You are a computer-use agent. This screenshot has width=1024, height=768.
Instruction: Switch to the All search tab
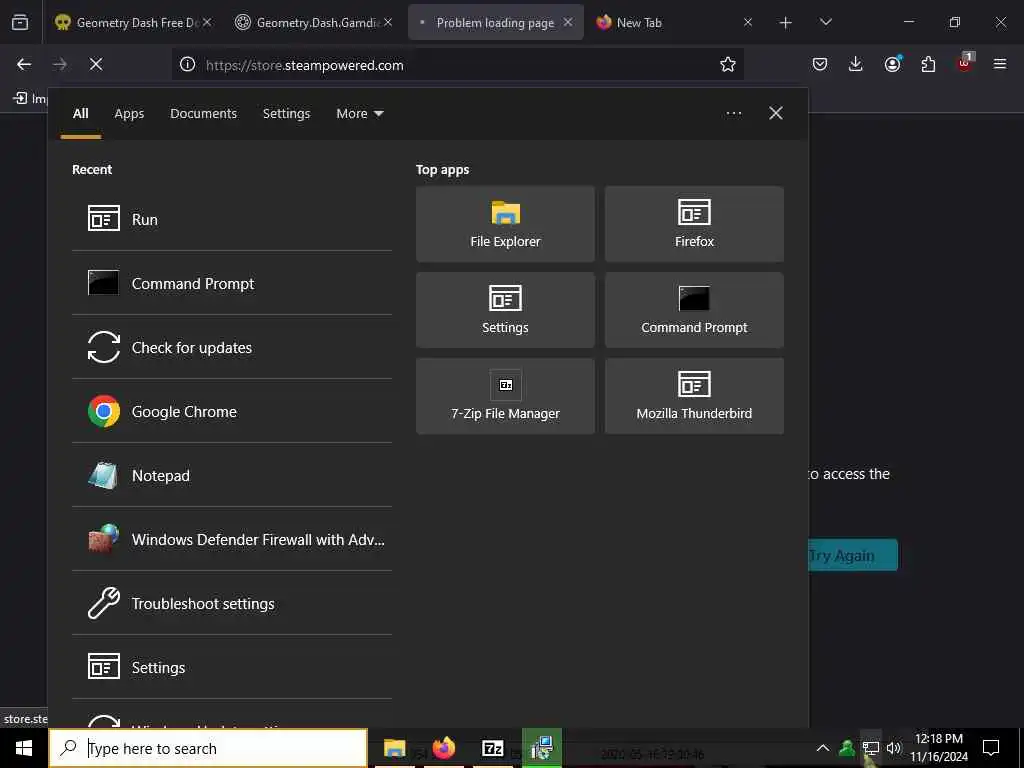(80, 114)
